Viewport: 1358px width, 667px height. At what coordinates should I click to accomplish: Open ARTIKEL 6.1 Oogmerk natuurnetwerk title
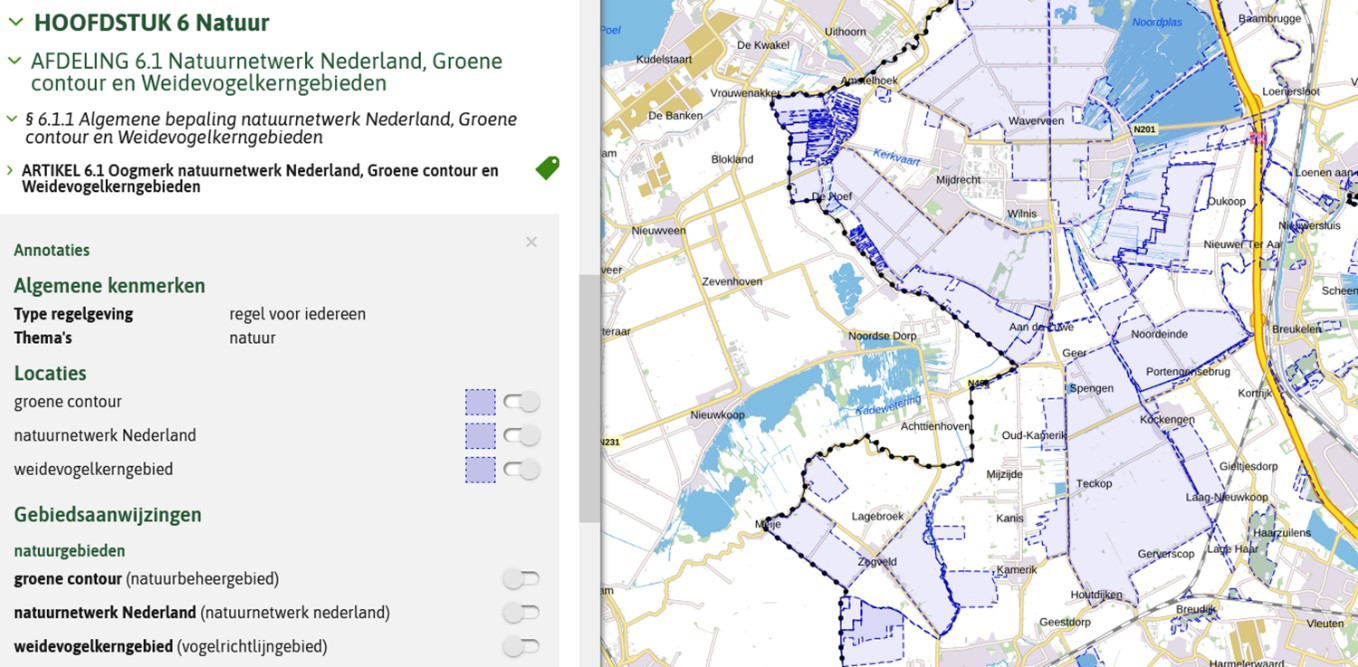click(260, 179)
